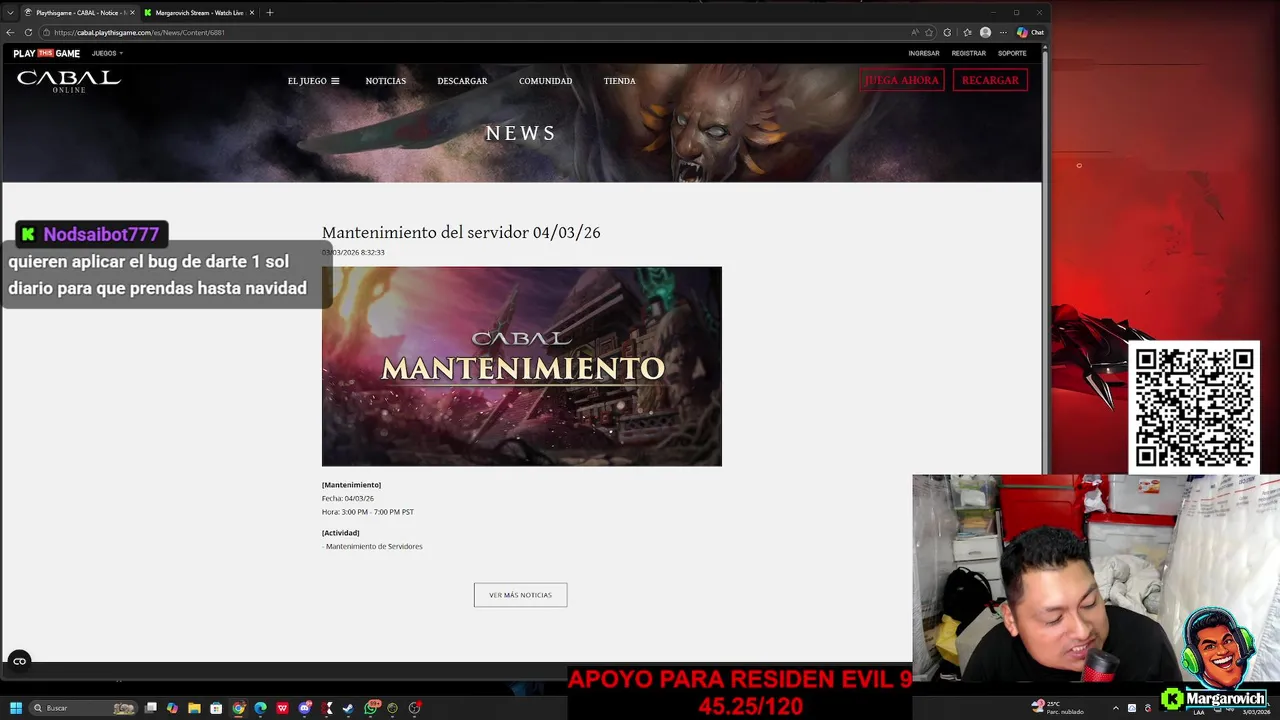Expand the JUEGOS dropdown
The image size is (1280, 720).
pos(107,53)
